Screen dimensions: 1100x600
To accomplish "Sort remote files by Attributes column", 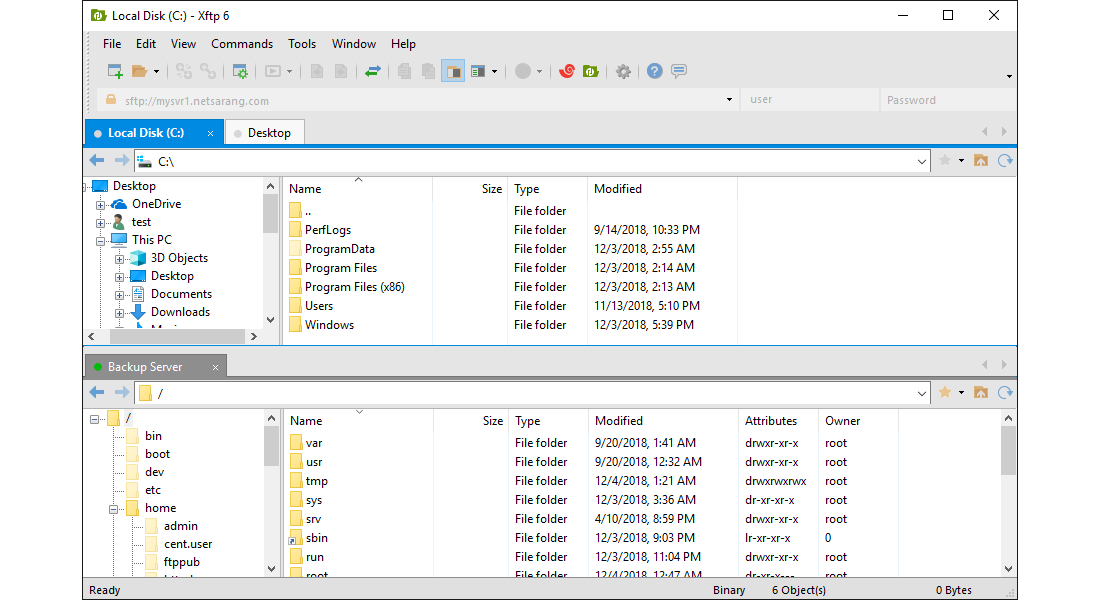I will pos(771,421).
